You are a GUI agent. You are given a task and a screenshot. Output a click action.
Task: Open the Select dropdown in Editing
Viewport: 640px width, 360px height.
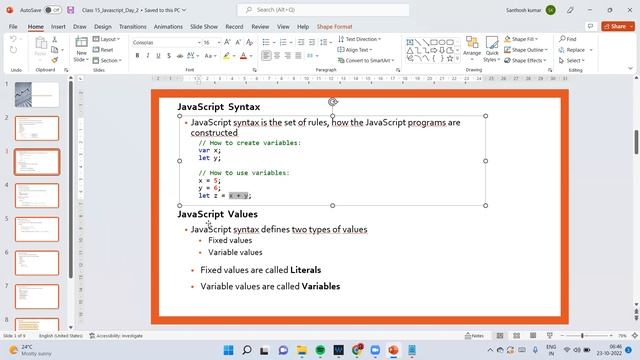[571, 60]
